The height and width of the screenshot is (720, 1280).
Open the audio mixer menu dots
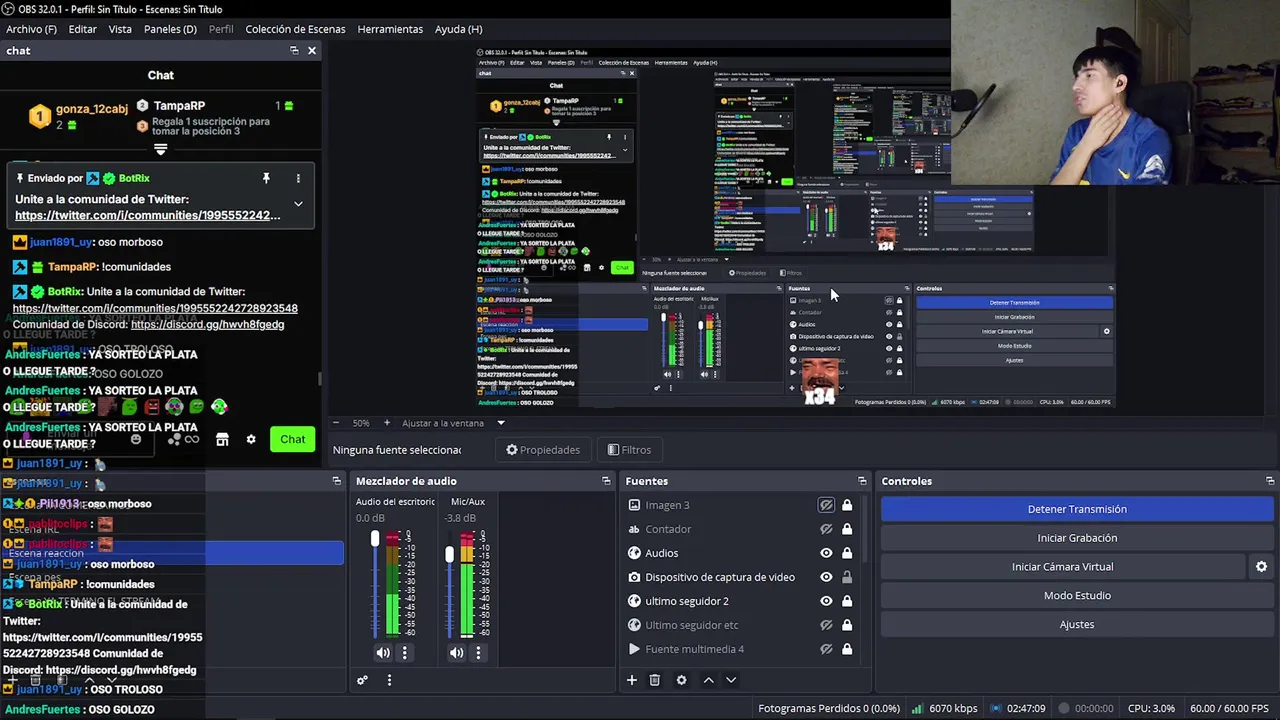point(389,680)
